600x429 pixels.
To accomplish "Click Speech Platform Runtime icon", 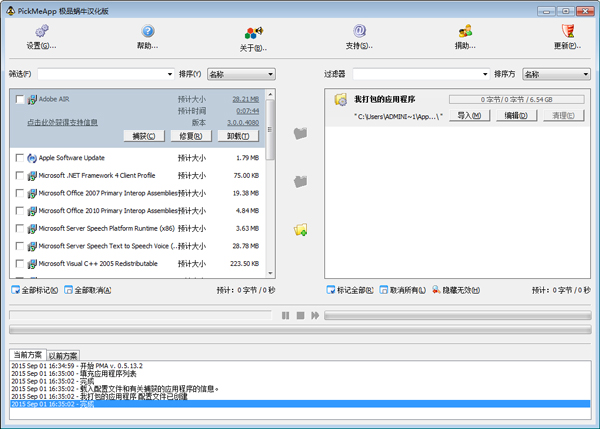I will tap(32, 228).
